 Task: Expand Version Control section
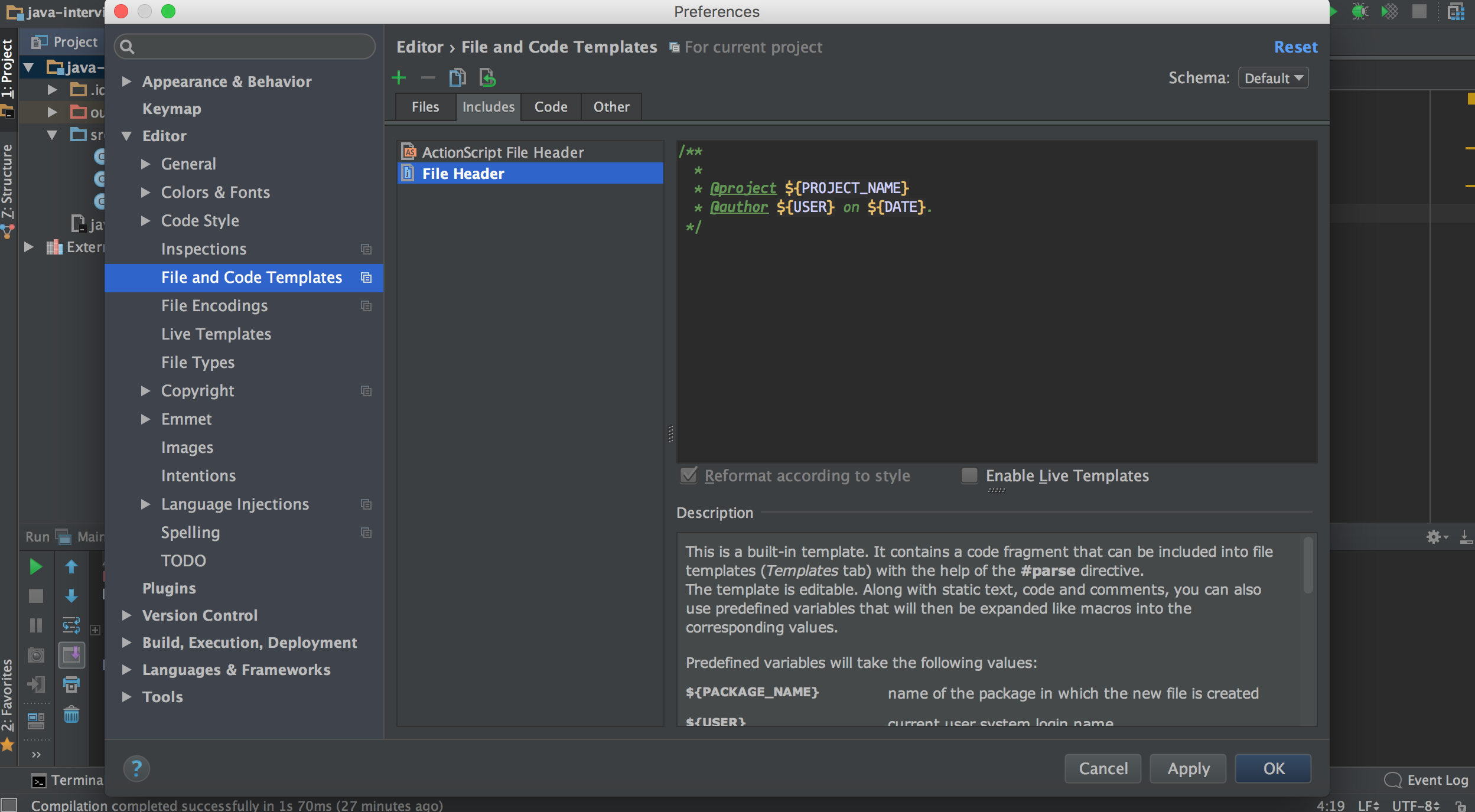126,615
